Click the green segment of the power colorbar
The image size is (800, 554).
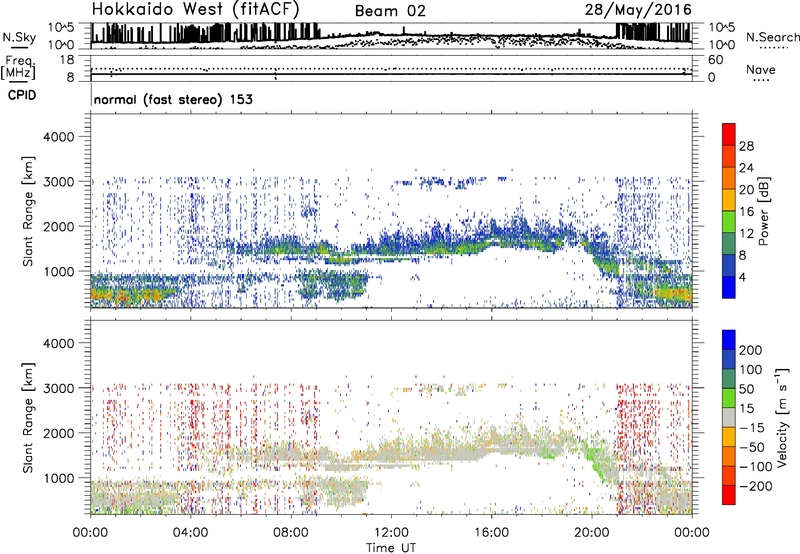coord(729,221)
